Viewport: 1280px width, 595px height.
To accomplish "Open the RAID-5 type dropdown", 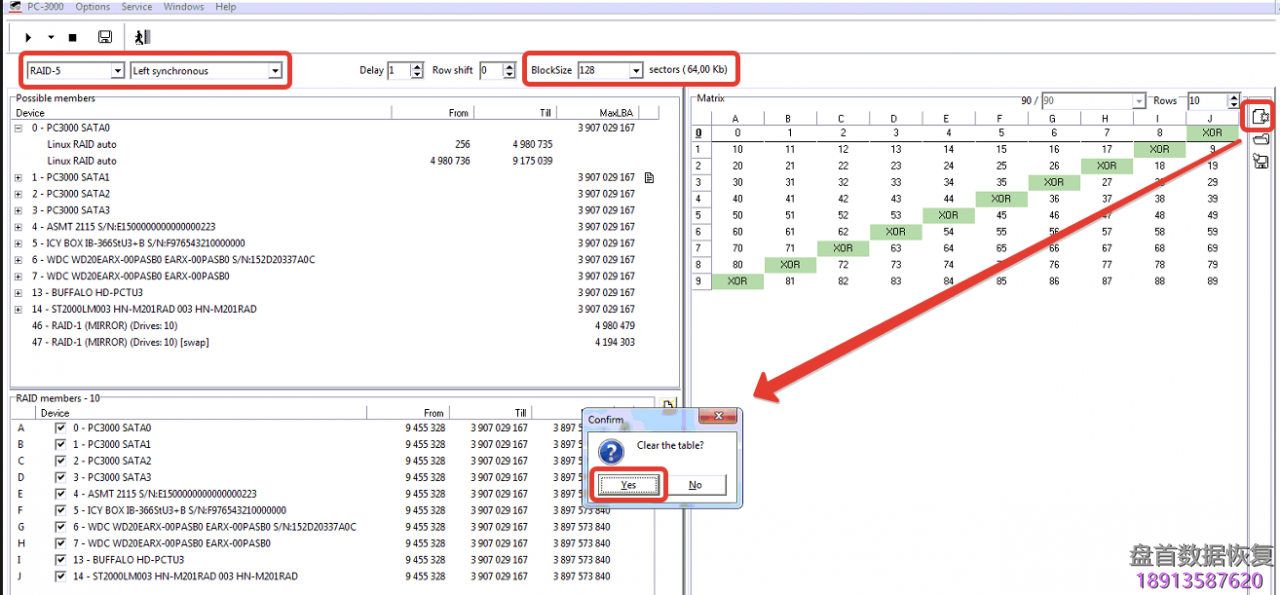I will pyautogui.click(x=117, y=71).
